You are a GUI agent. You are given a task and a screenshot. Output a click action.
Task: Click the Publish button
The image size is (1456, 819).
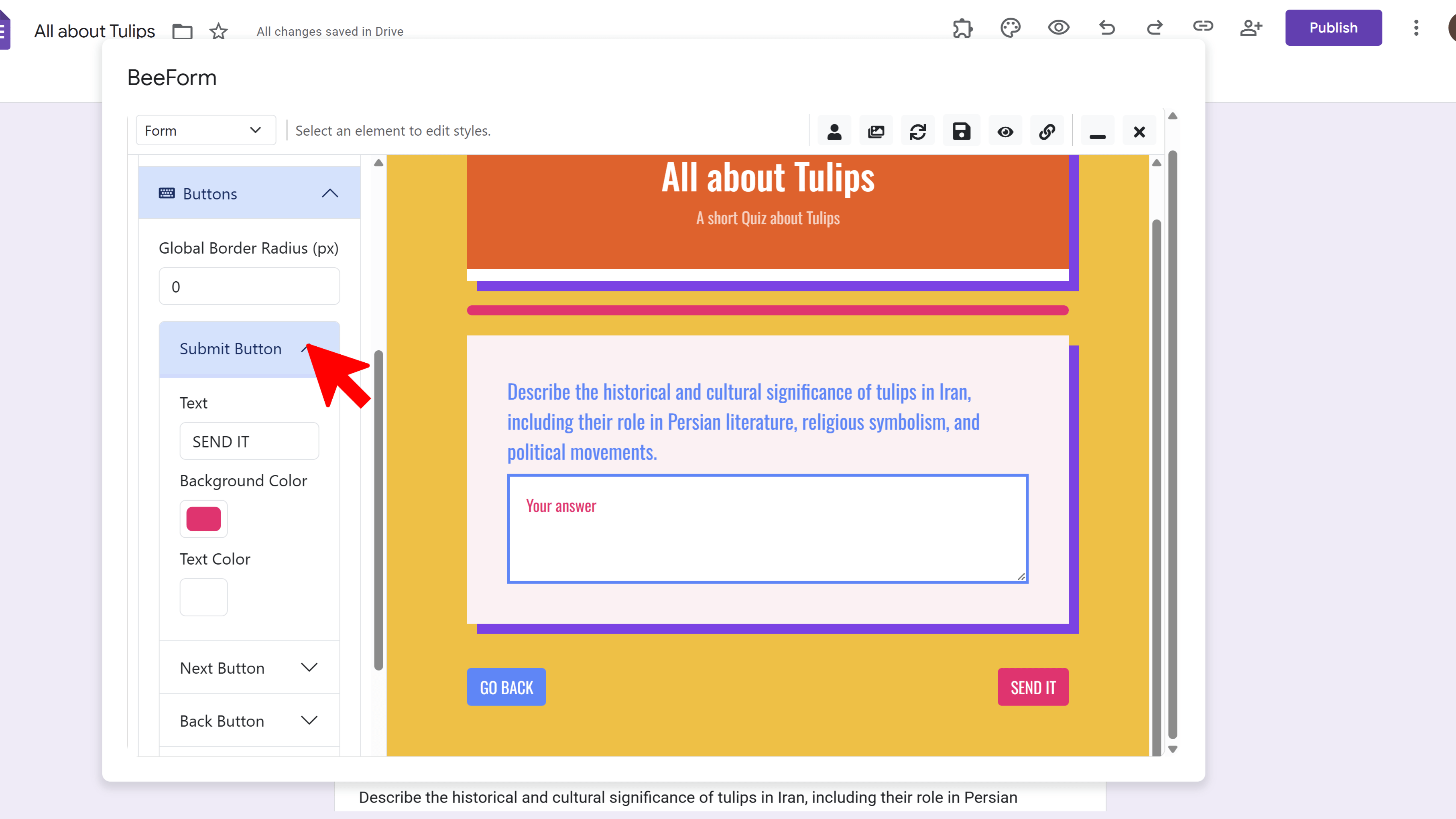pos(1333,28)
